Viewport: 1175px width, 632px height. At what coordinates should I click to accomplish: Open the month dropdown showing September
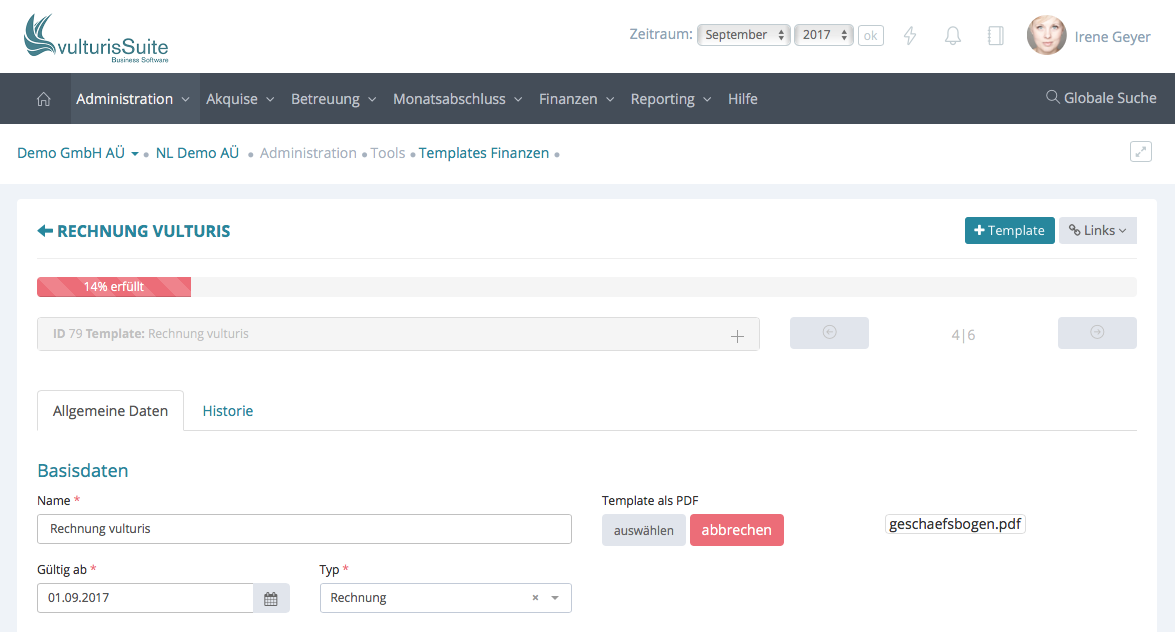pyautogui.click(x=743, y=35)
